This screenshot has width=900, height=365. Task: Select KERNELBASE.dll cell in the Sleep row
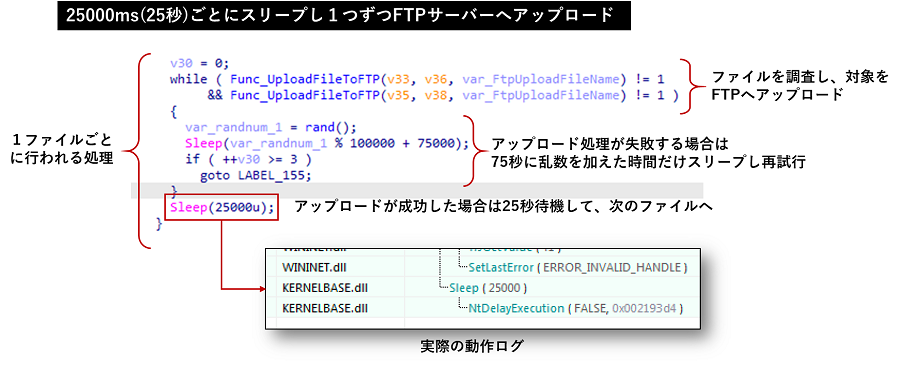click(325, 288)
